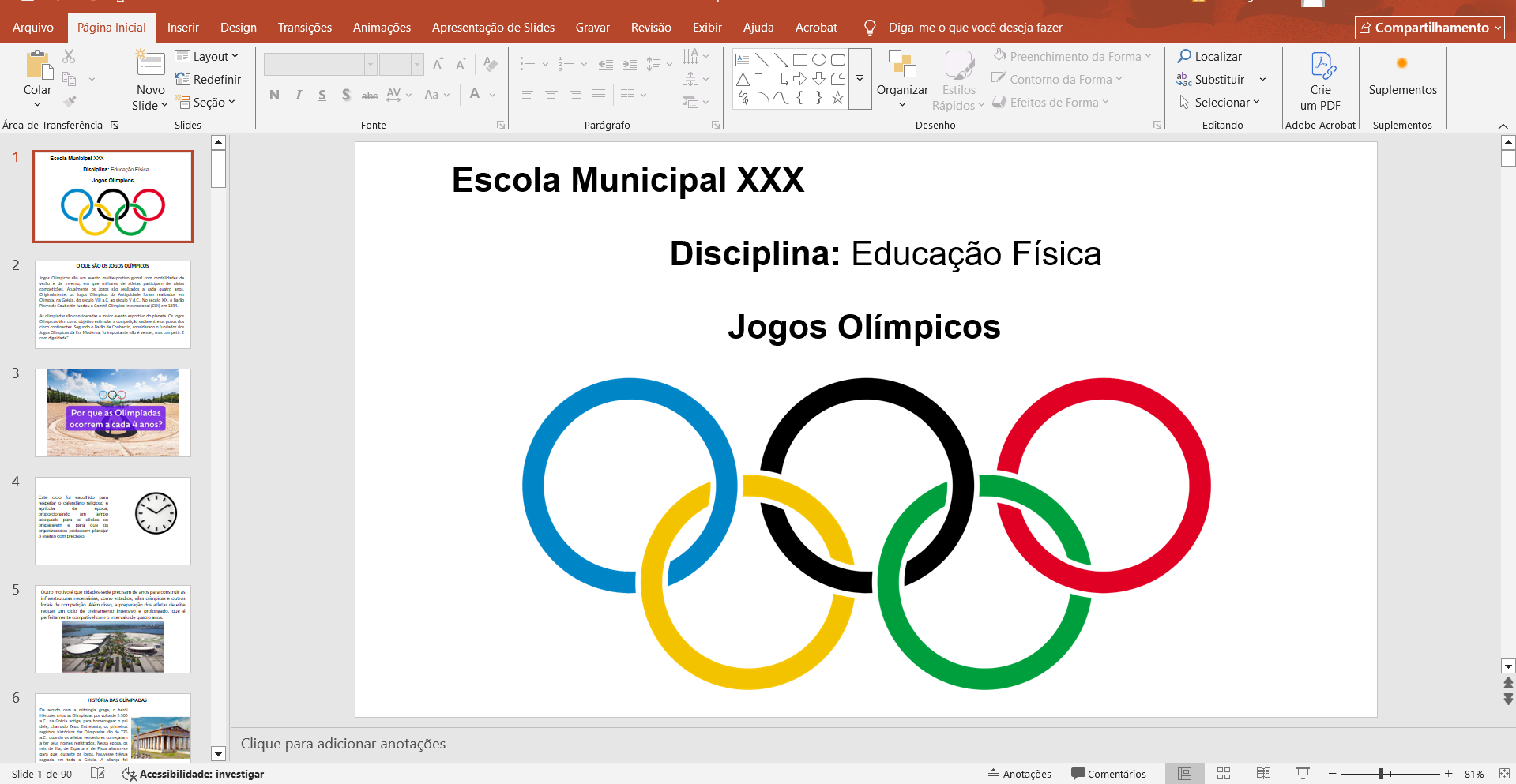This screenshot has height=784, width=1516.
Task: Click the Compartilhamento share button
Action: pyautogui.click(x=1430, y=28)
